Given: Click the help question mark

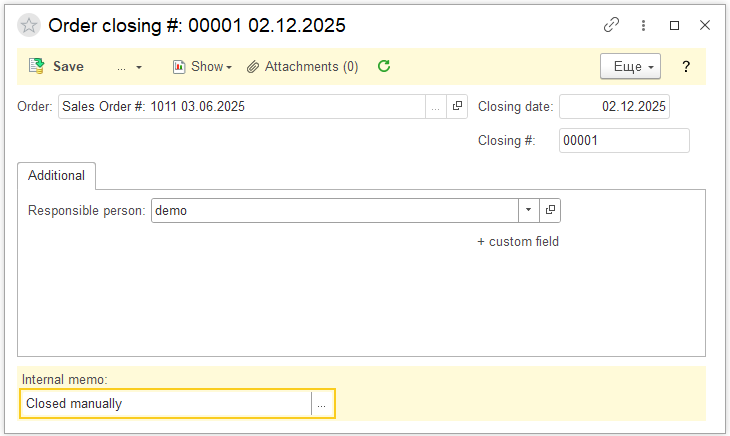Looking at the screenshot, I should 686,67.
